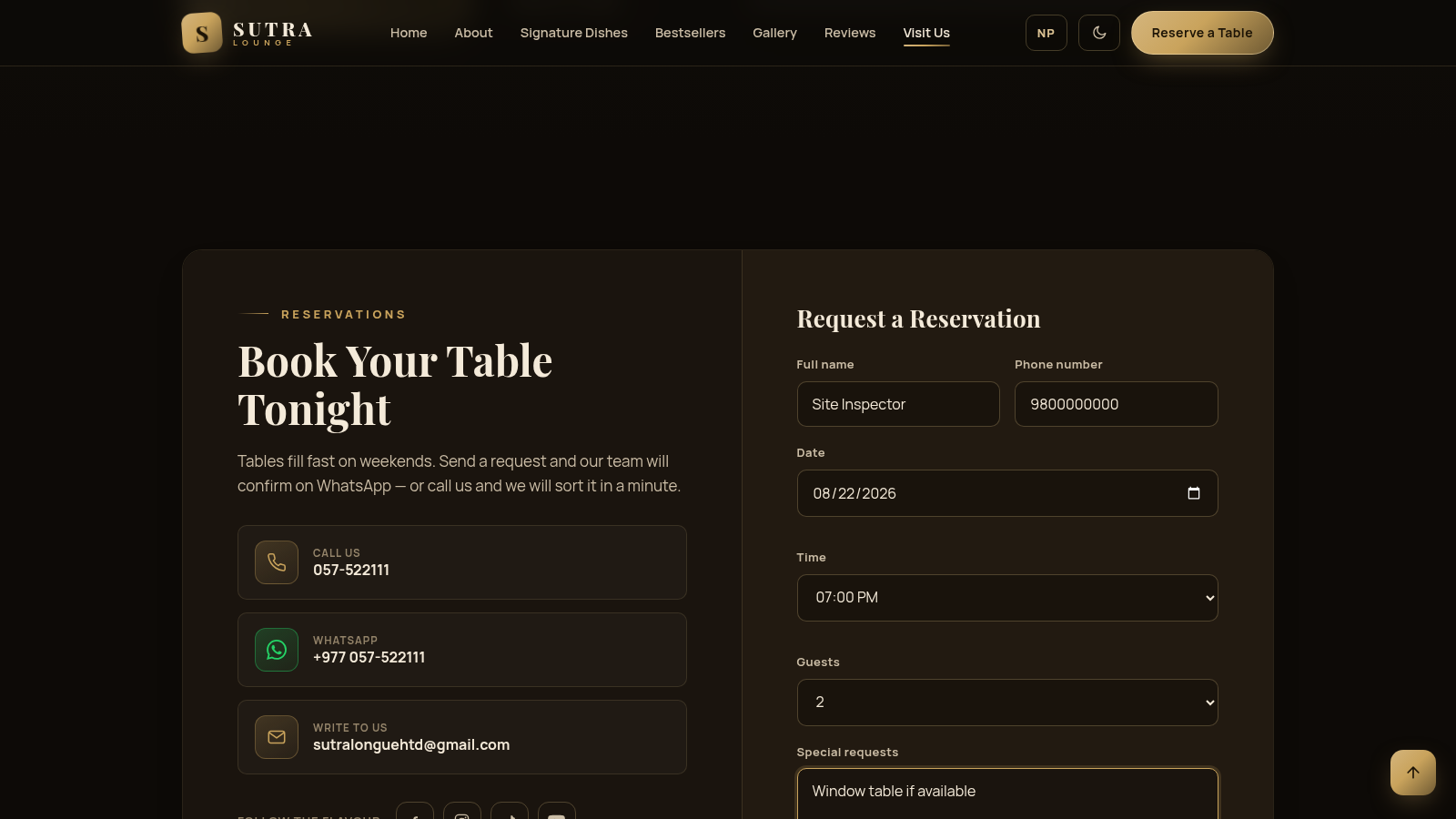Open the Bestsellers section
The width and height of the screenshot is (1456, 819).
690,33
